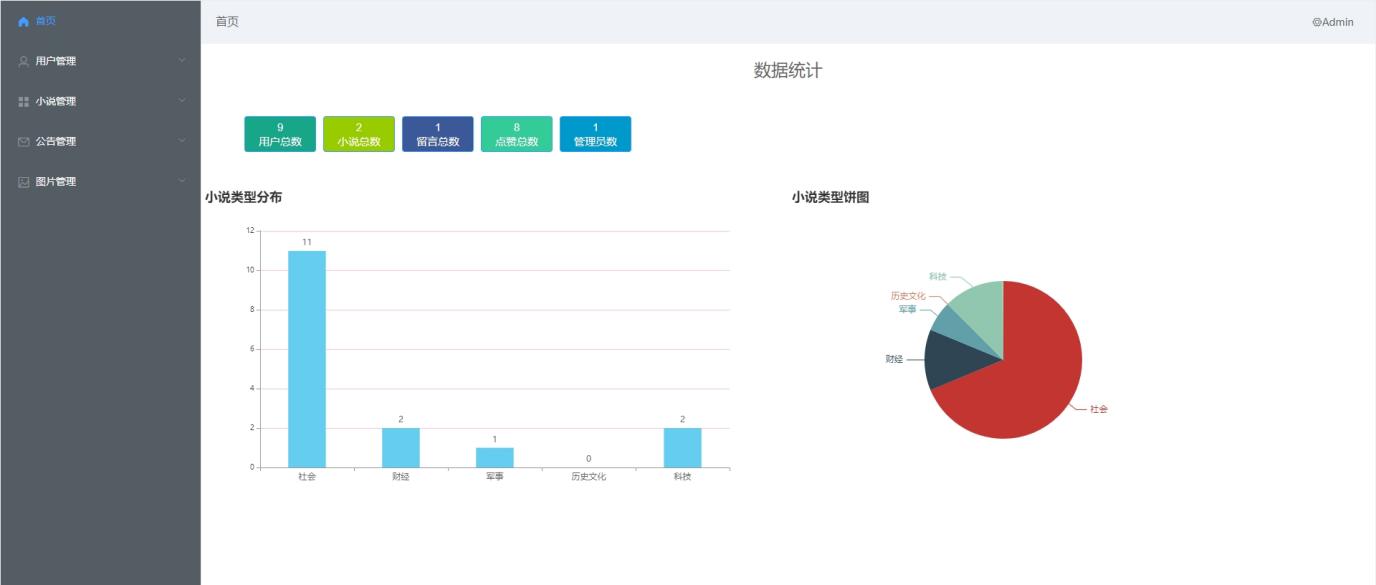The width and height of the screenshot is (1376, 585).
Task: Expand the 用户管理 menu chevron
Action: tap(181, 60)
